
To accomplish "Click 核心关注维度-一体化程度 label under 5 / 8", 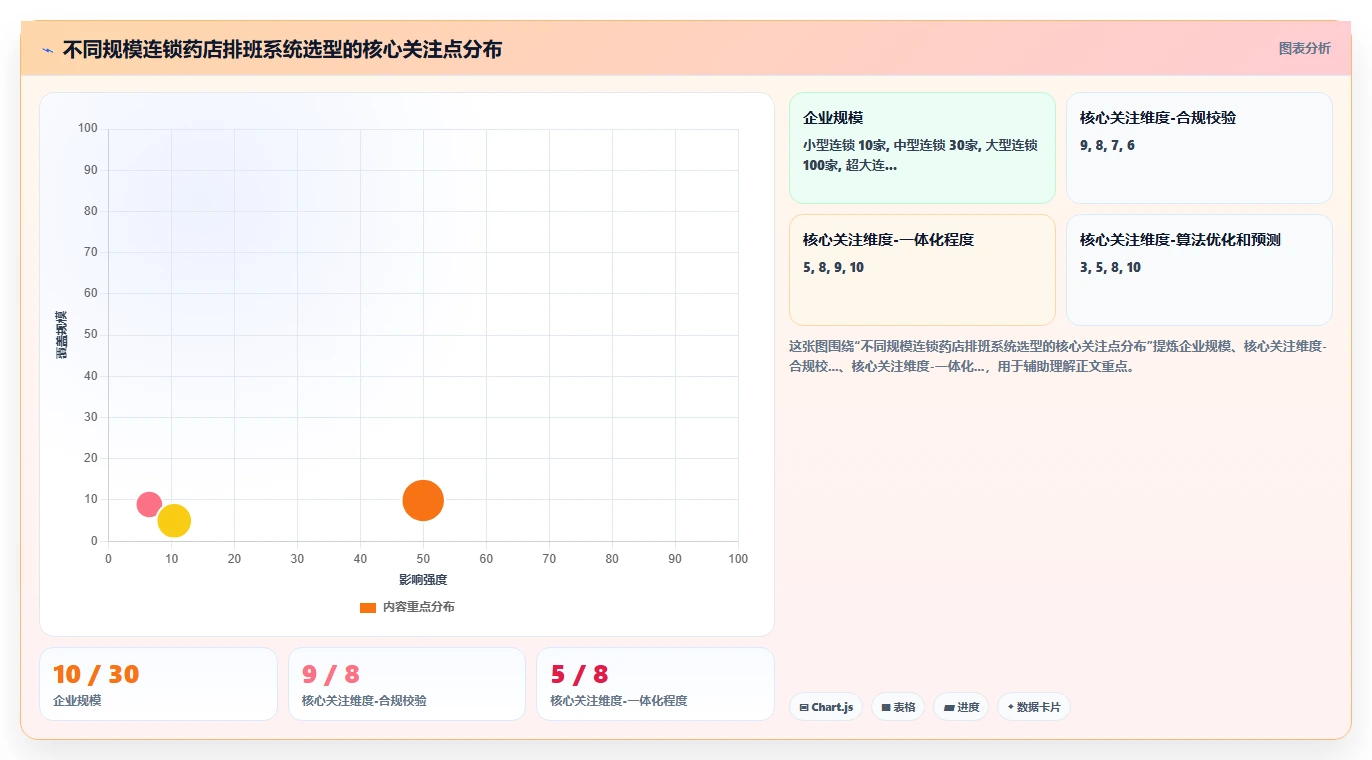I will point(618,701).
